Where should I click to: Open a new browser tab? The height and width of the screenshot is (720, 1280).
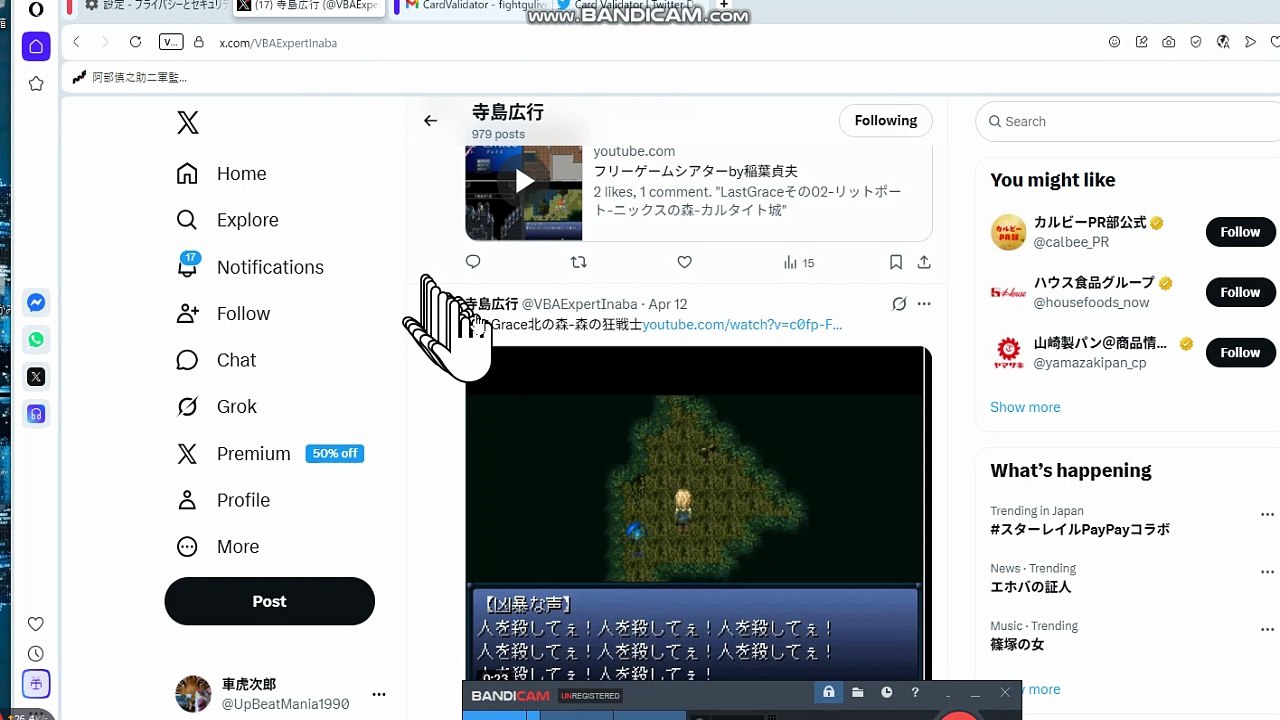[725, 5]
